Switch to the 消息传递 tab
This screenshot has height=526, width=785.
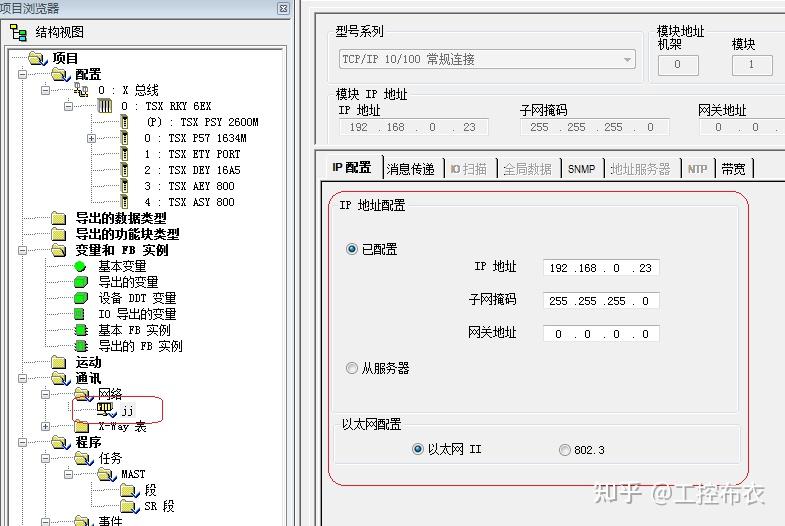(410, 169)
